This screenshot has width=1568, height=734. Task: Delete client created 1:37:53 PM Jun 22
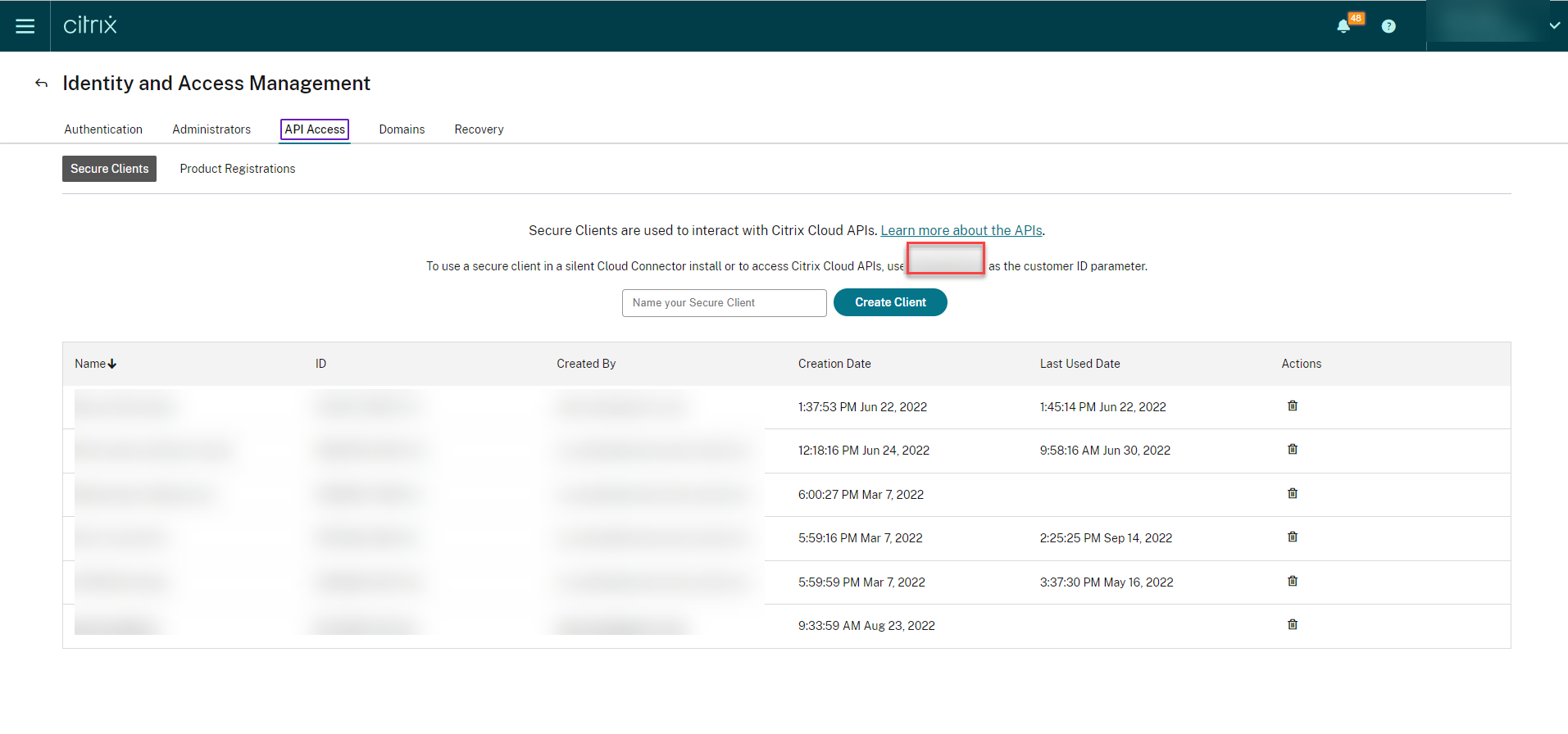tap(1293, 406)
